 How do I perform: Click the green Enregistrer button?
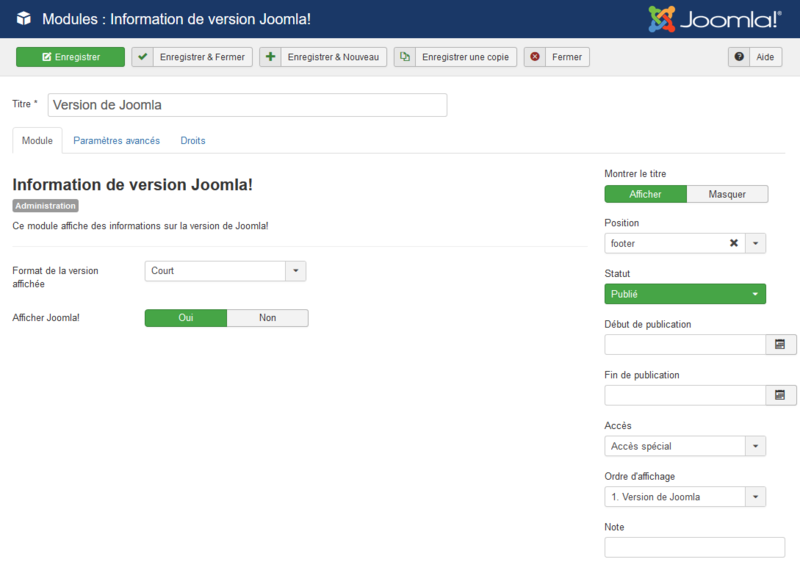click(70, 57)
